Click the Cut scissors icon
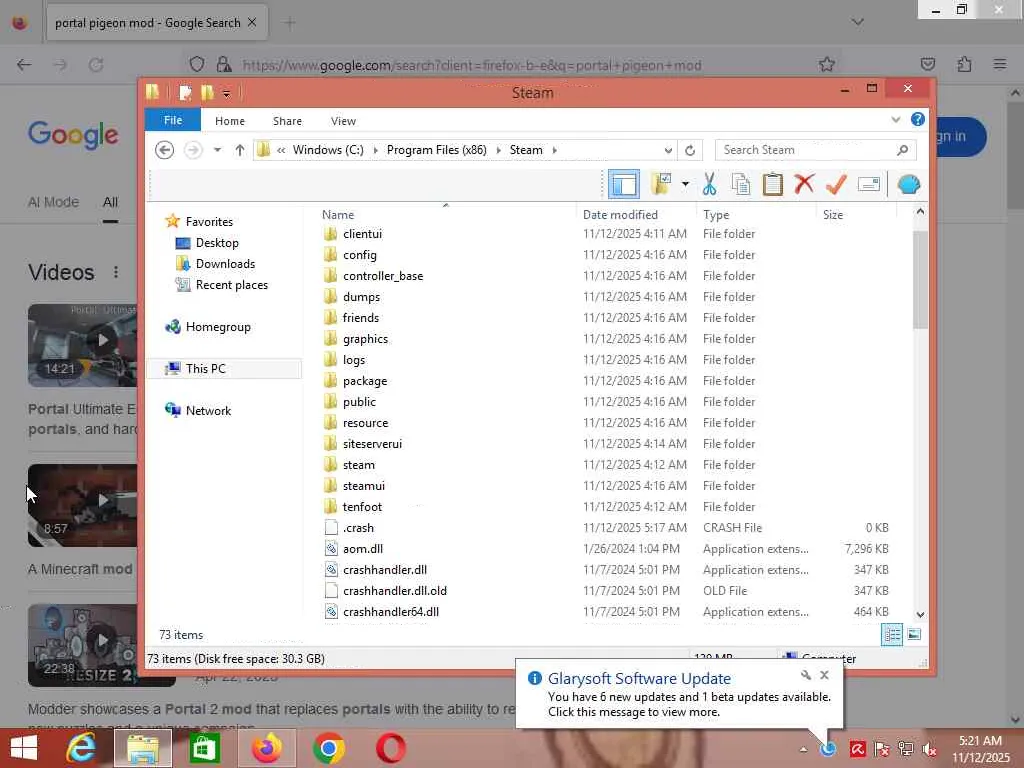Image resolution: width=1024 pixels, height=768 pixels. (709, 184)
